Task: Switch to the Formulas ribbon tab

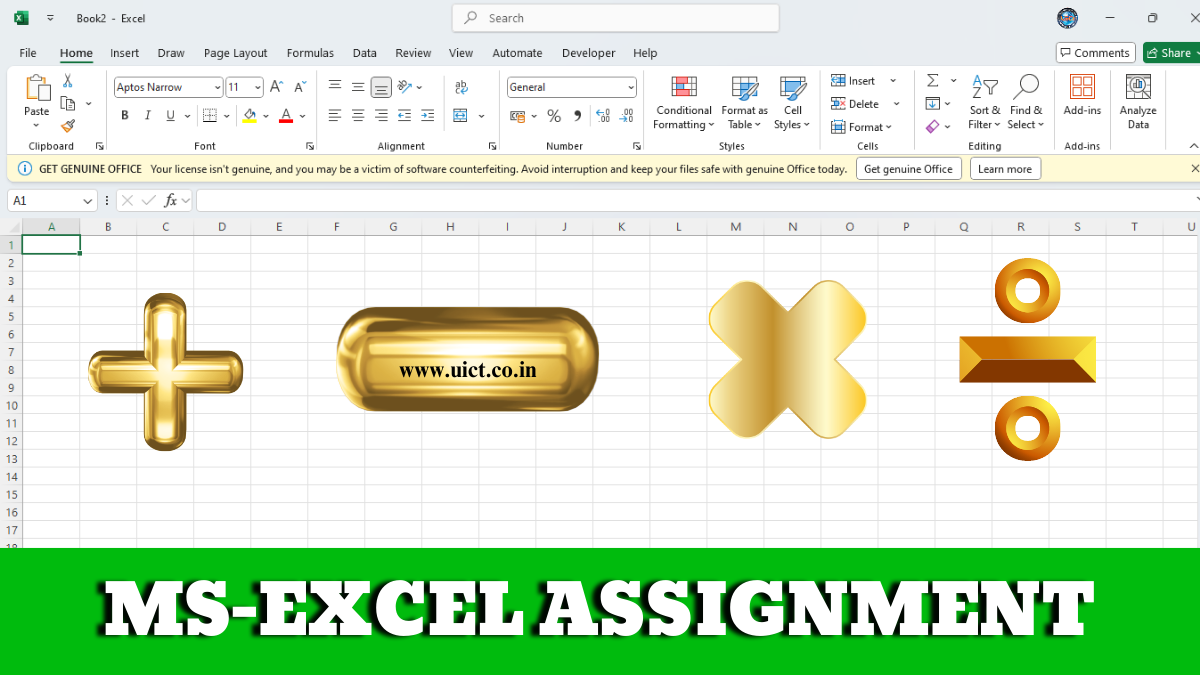Action: pyautogui.click(x=310, y=53)
